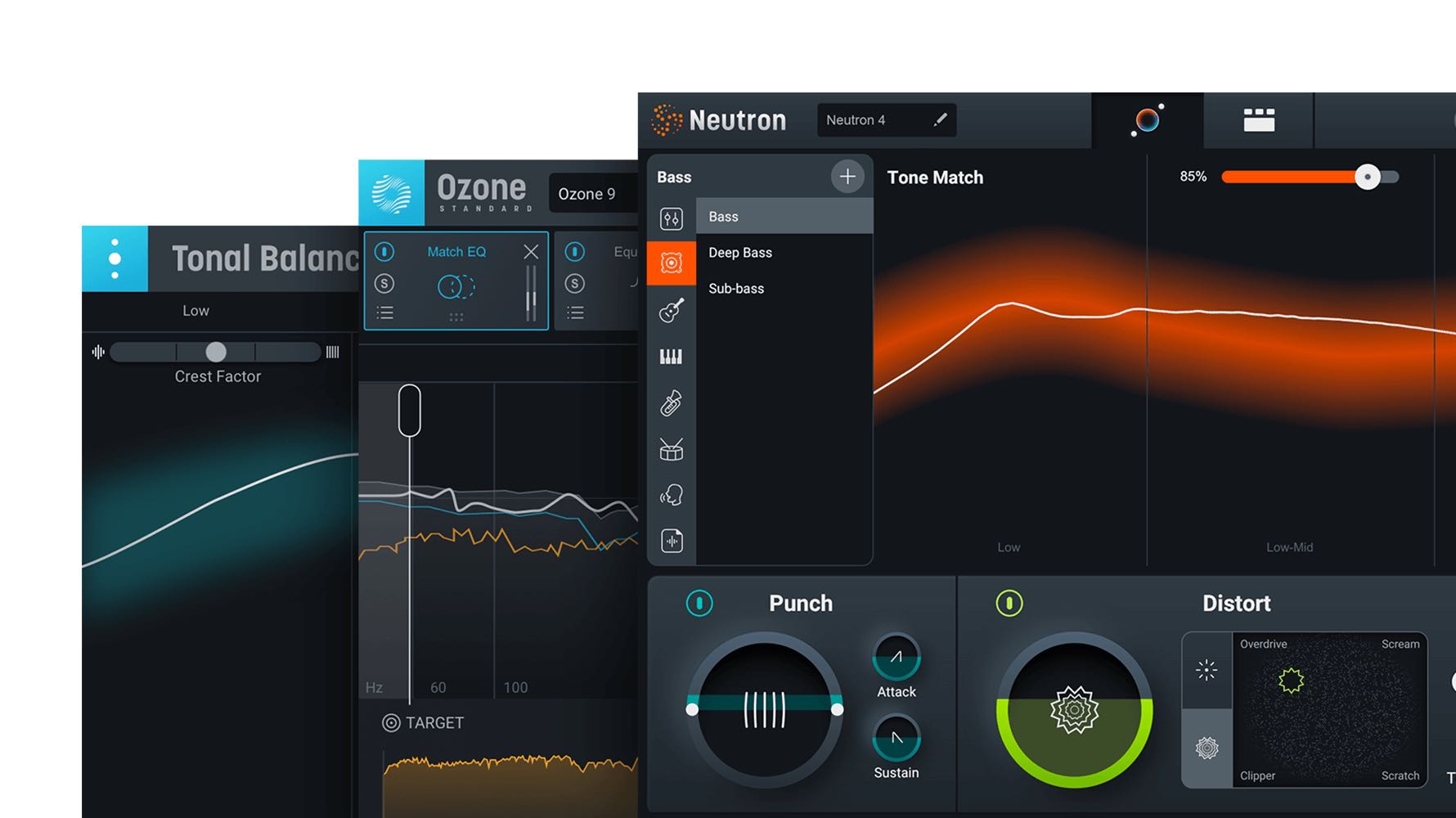Toggle the Punch module power button

(699, 604)
